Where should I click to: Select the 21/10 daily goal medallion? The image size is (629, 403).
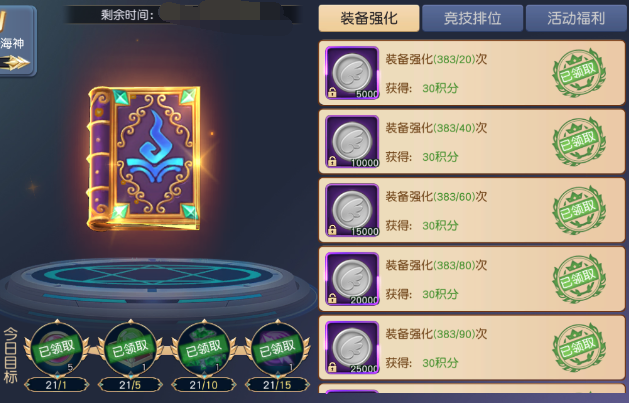(x=204, y=349)
